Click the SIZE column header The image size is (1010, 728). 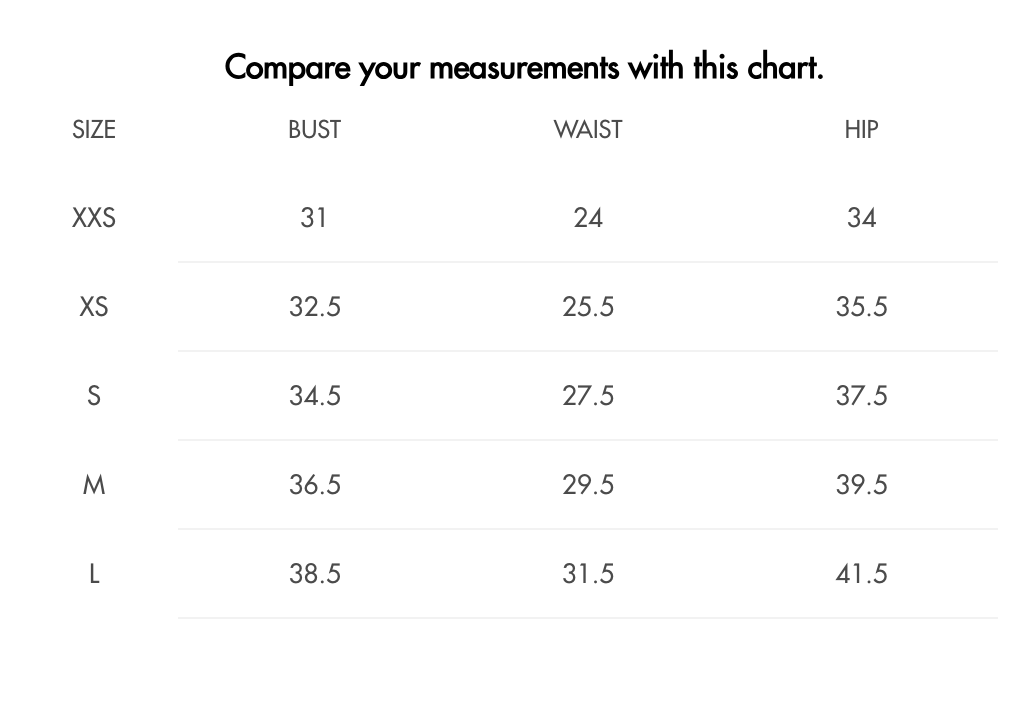pos(94,130)
